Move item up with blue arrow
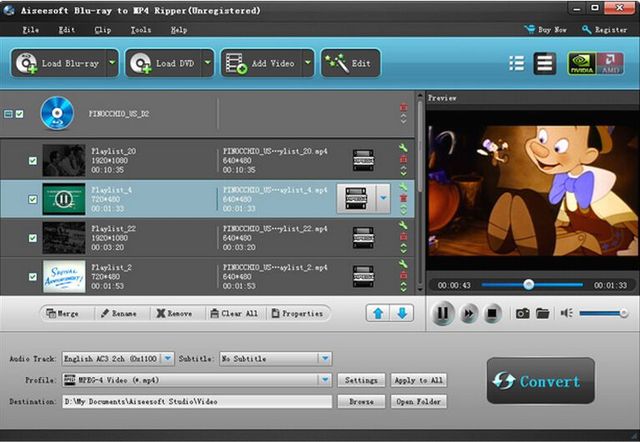 tap(378, 313)
